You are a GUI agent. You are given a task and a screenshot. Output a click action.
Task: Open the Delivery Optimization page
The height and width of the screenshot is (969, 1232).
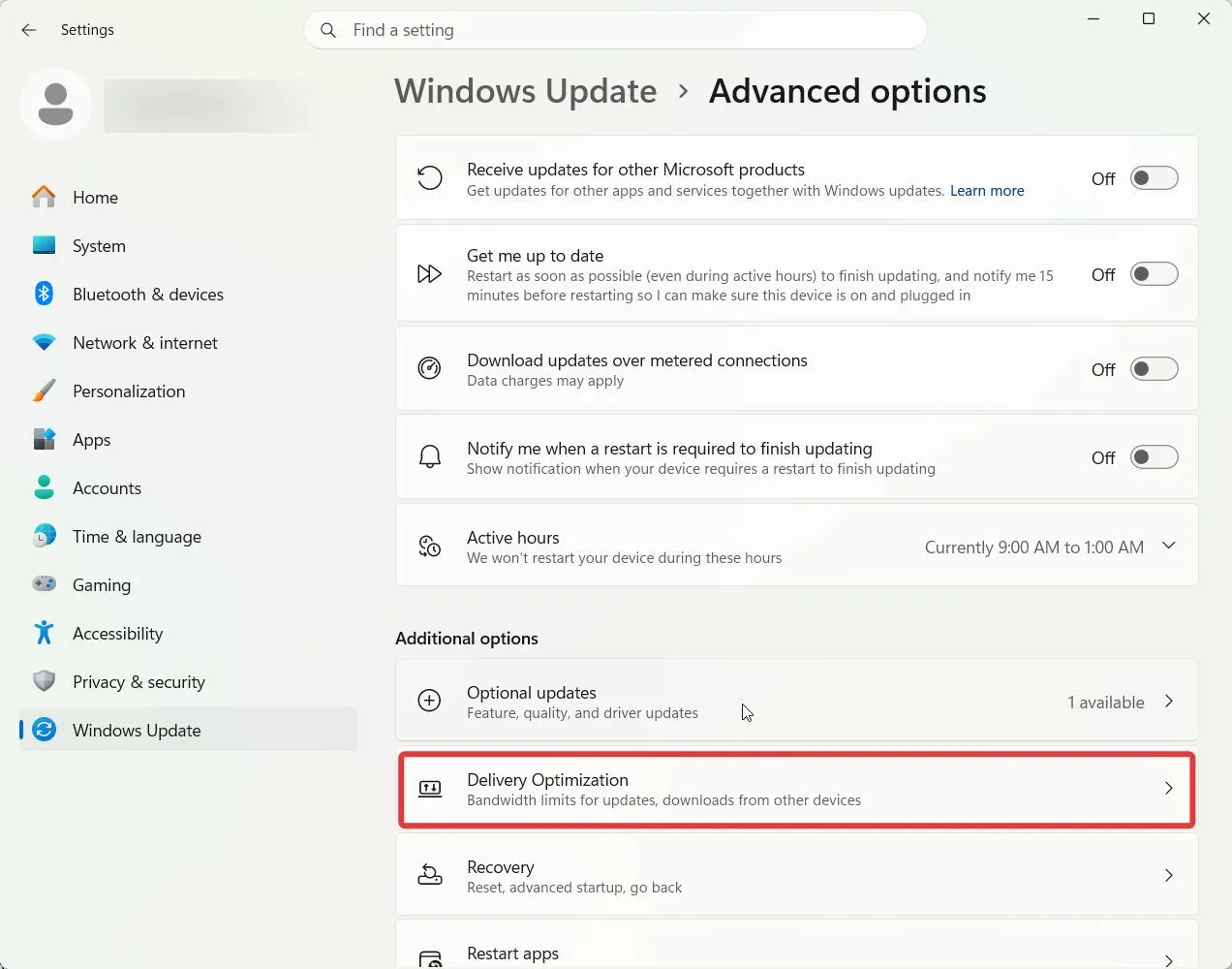click(x=797, y=789)
